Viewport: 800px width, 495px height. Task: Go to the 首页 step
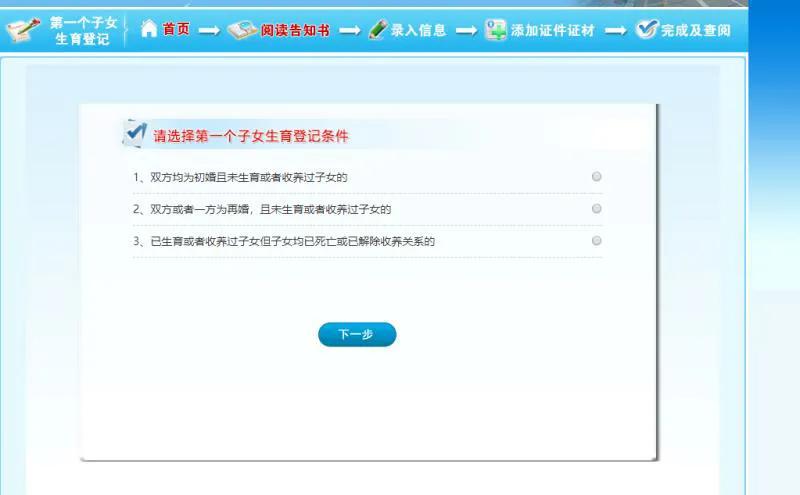coord(176,30)
